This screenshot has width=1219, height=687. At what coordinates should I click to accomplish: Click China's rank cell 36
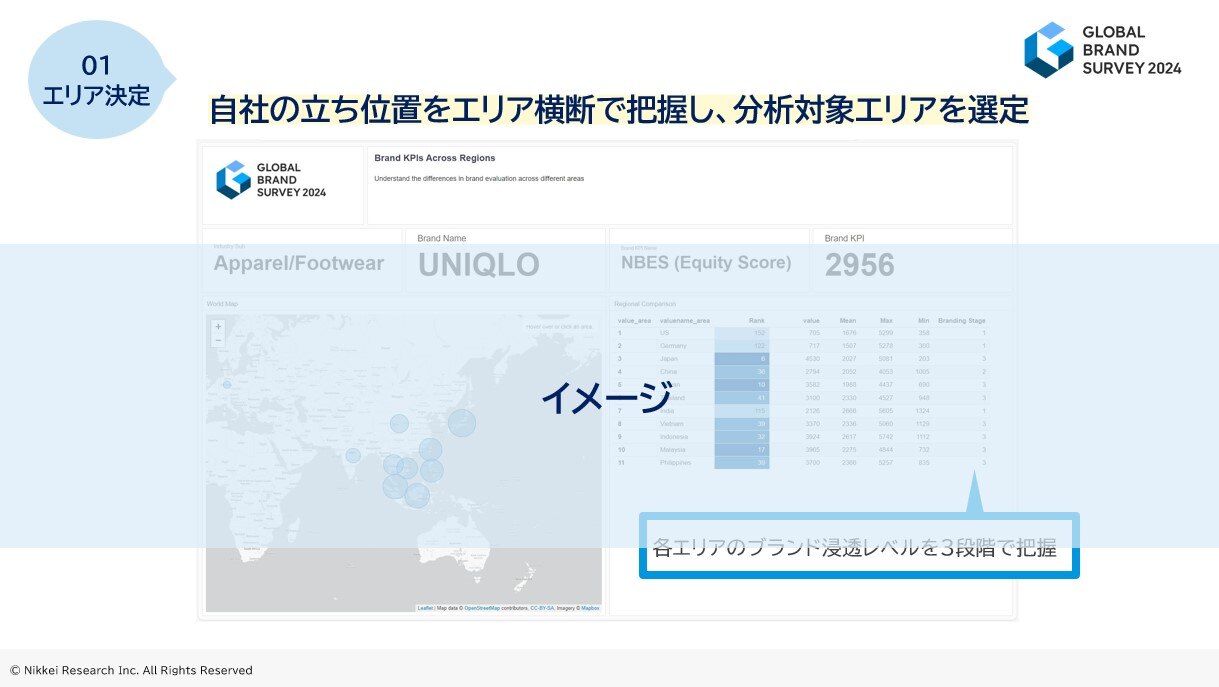742,372
